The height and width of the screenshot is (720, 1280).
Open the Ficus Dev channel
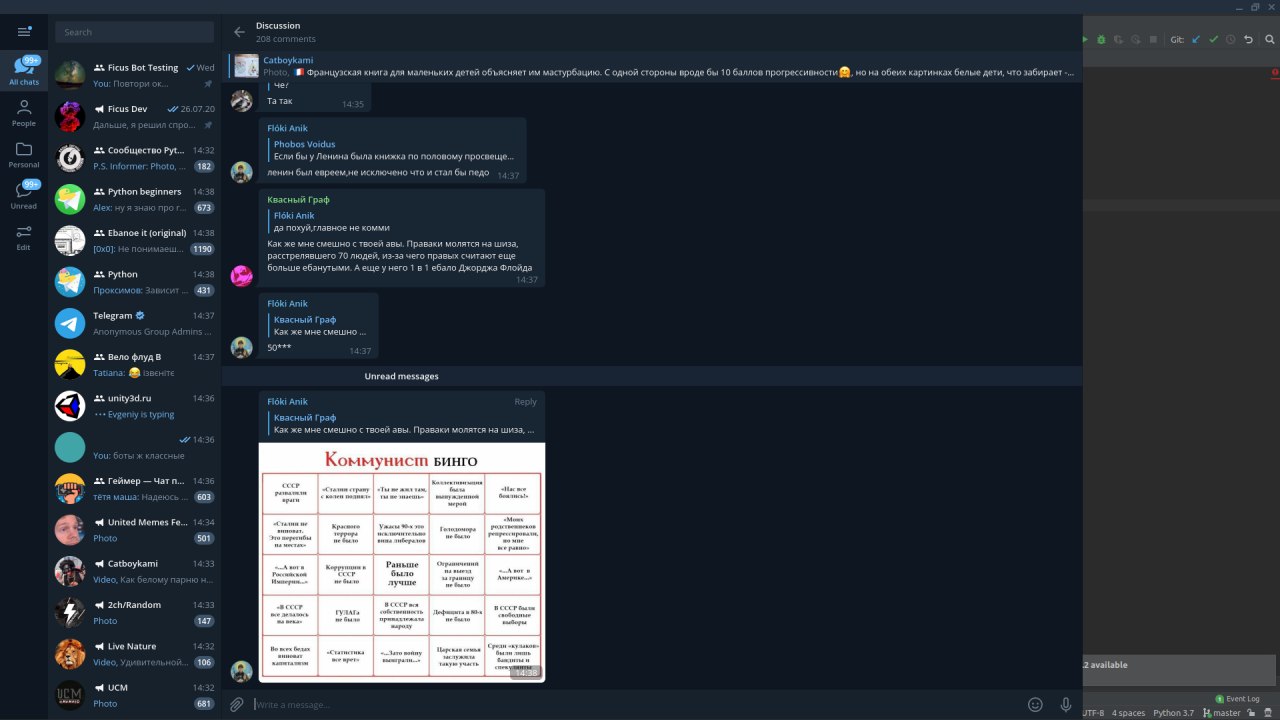pyautogui.click(x=135, y=116)
